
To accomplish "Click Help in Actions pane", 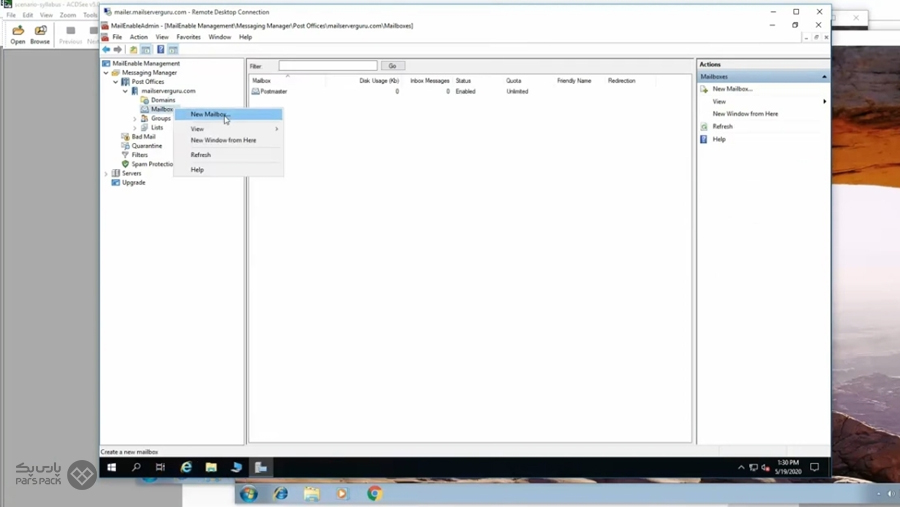I will pos(719,139).
